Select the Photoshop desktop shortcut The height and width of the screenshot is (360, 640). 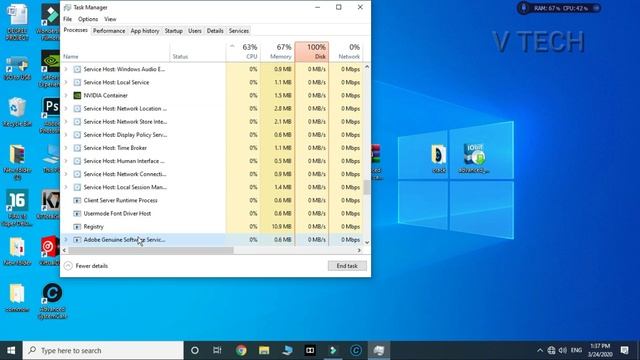coord(51,116)
